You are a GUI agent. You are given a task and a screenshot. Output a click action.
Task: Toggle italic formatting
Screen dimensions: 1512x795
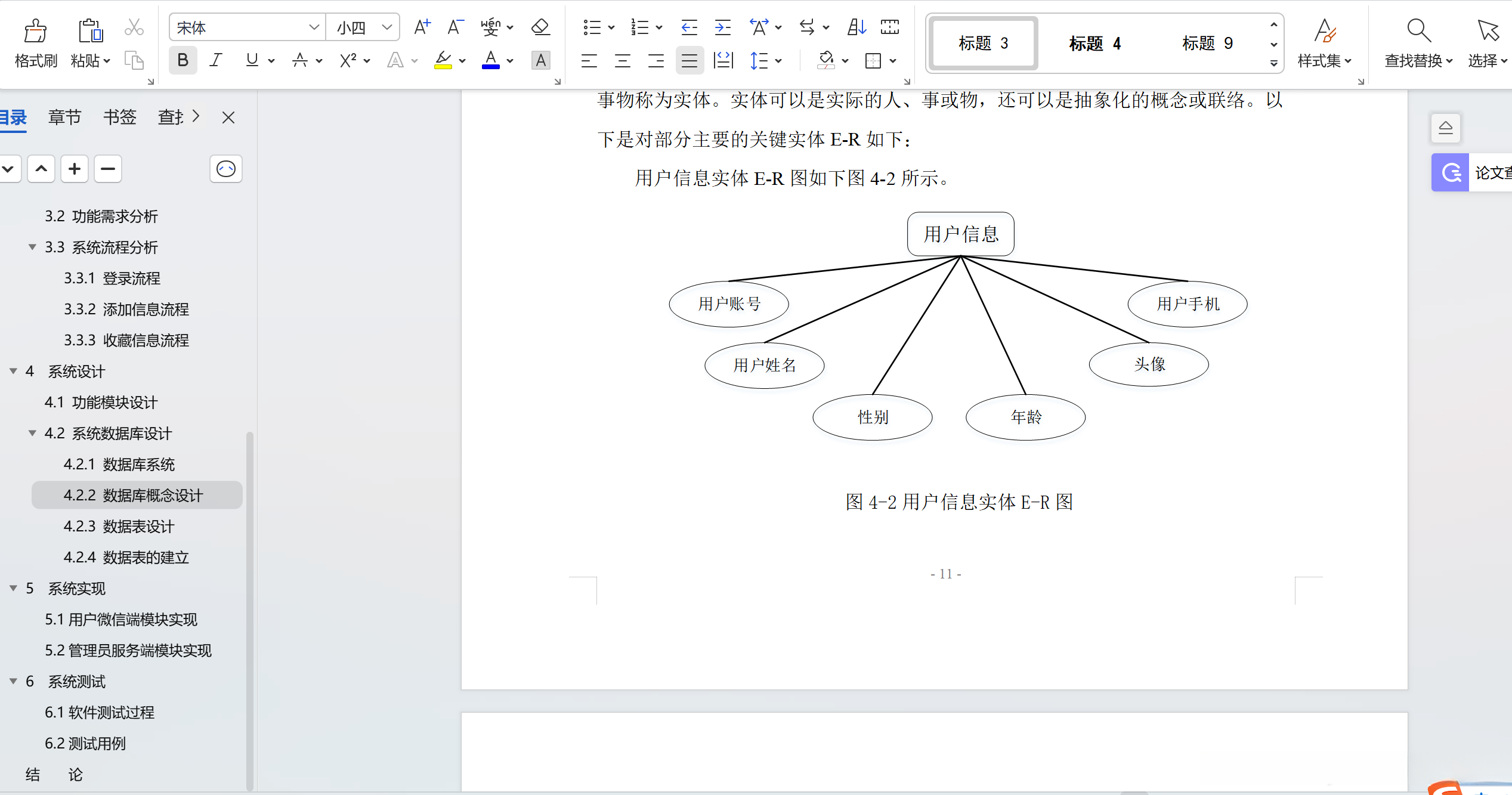coord(216,60)
